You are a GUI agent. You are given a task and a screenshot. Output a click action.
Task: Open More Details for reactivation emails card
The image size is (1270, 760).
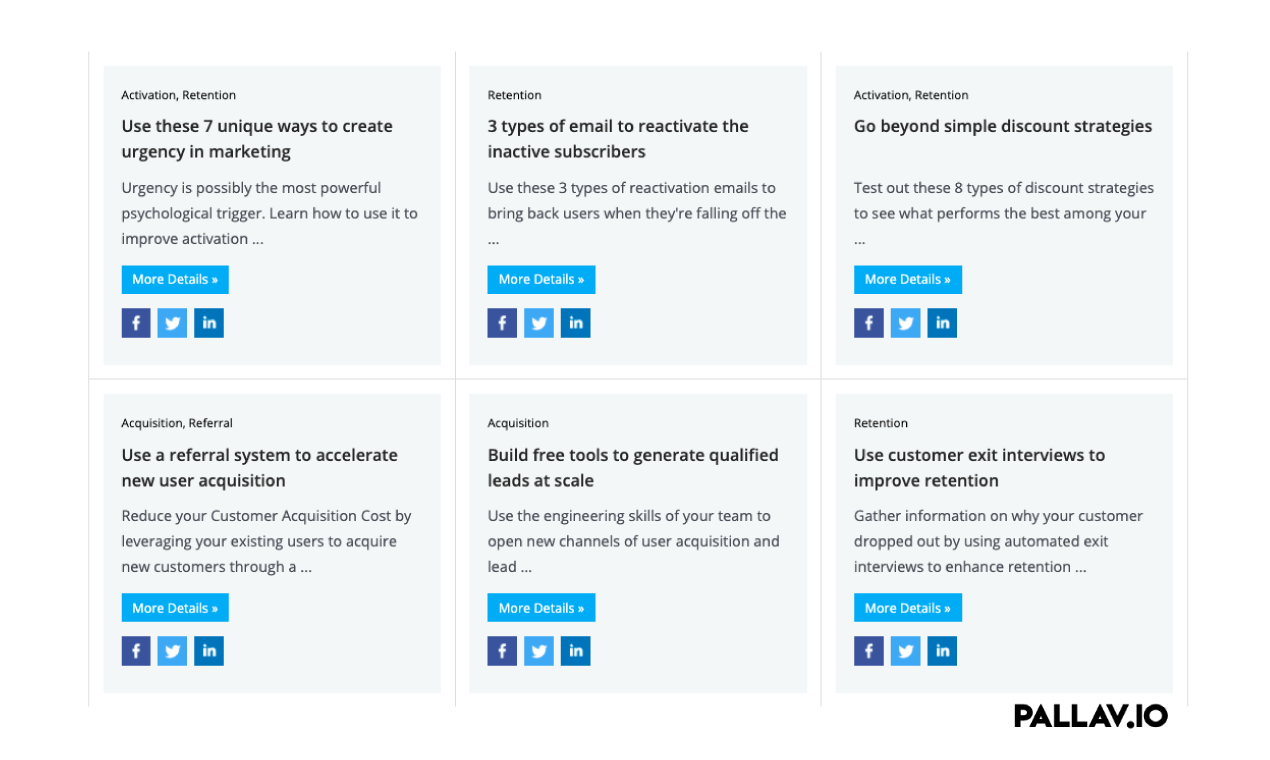click(x=541, y=279)
